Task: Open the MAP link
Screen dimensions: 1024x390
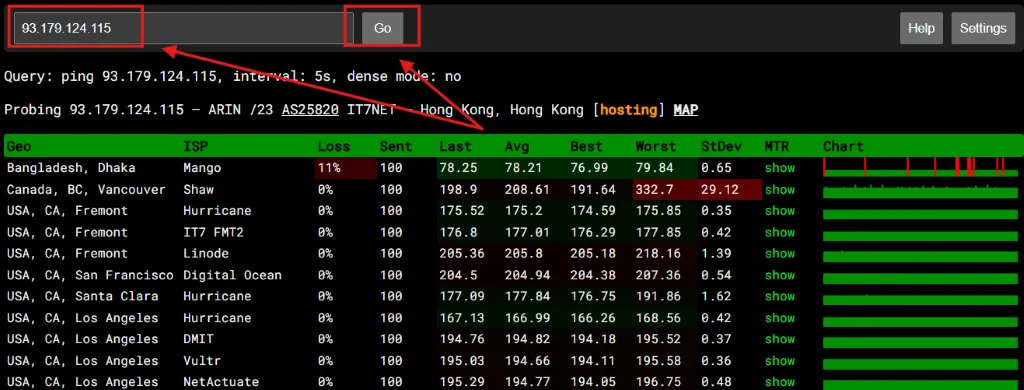Action: [685, 110]
